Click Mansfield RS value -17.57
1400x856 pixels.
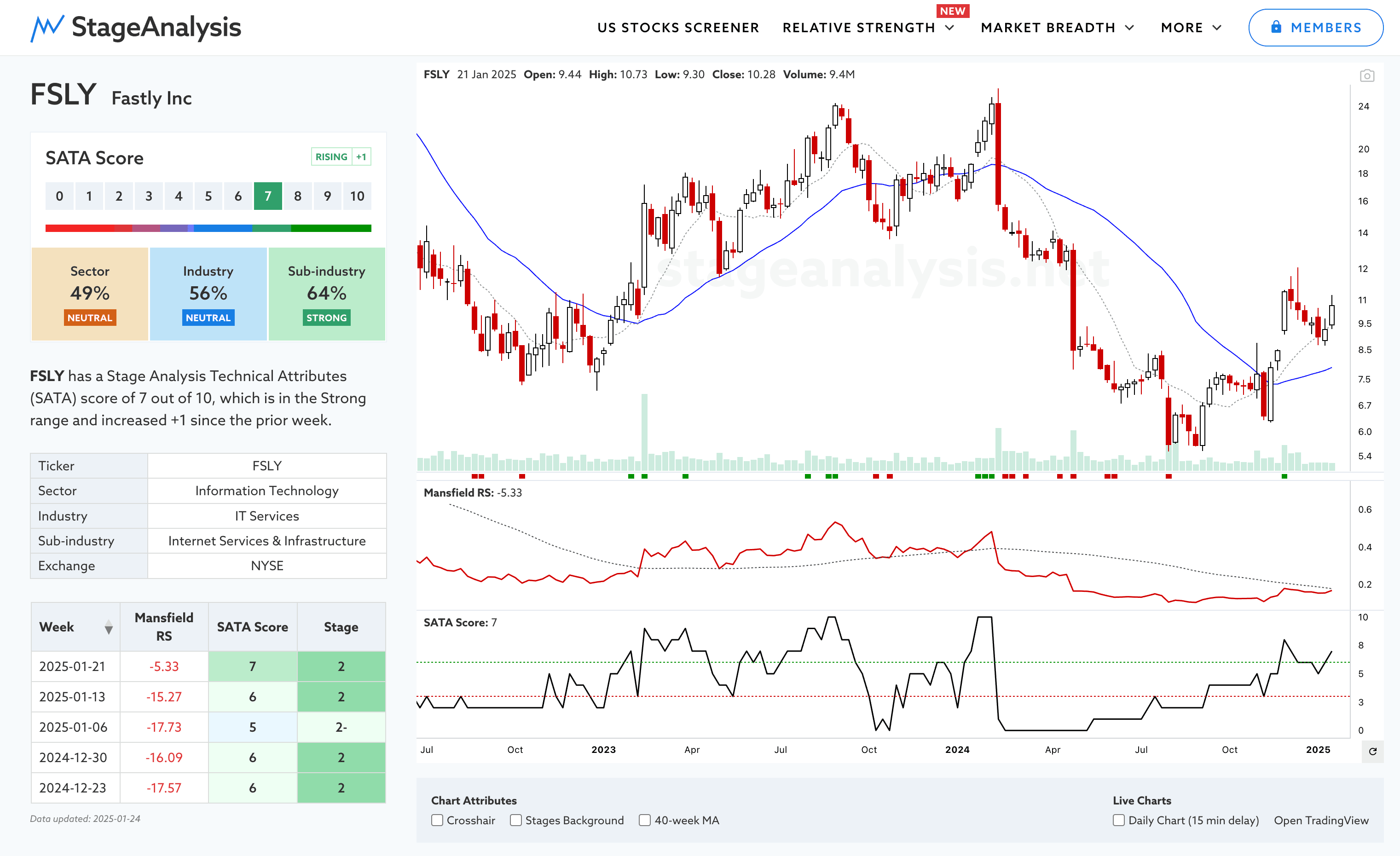[164, 788]
